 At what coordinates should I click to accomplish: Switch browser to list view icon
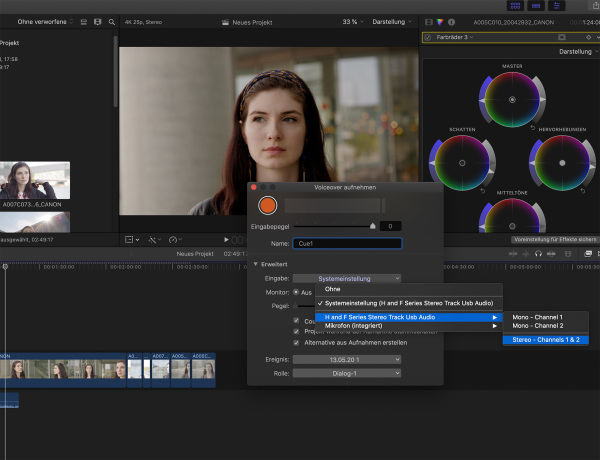[x=83, y=22]
